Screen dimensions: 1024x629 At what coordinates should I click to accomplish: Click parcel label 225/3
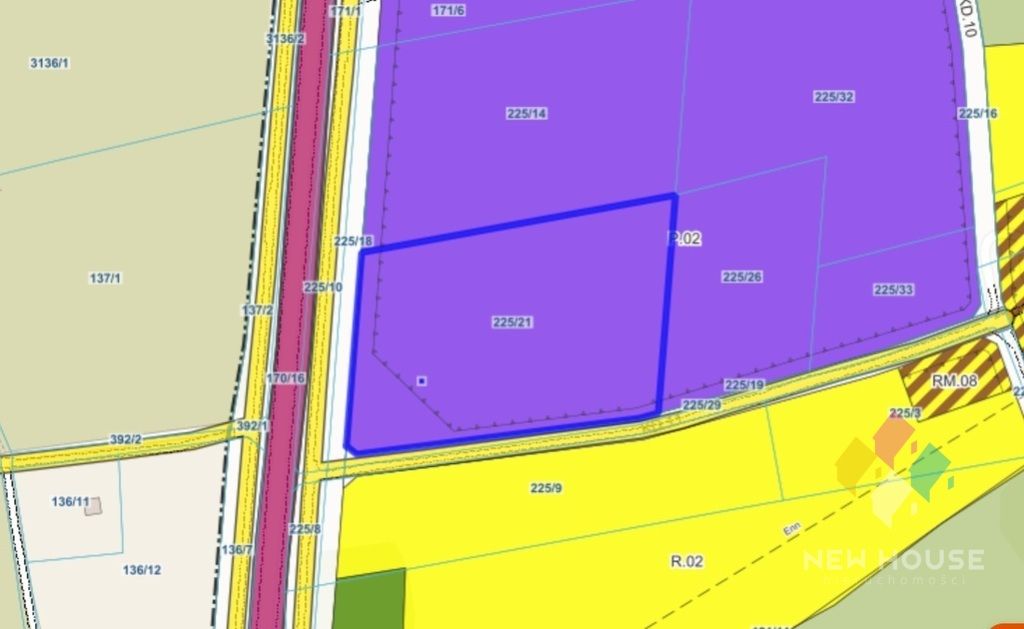tap(905, 413)
